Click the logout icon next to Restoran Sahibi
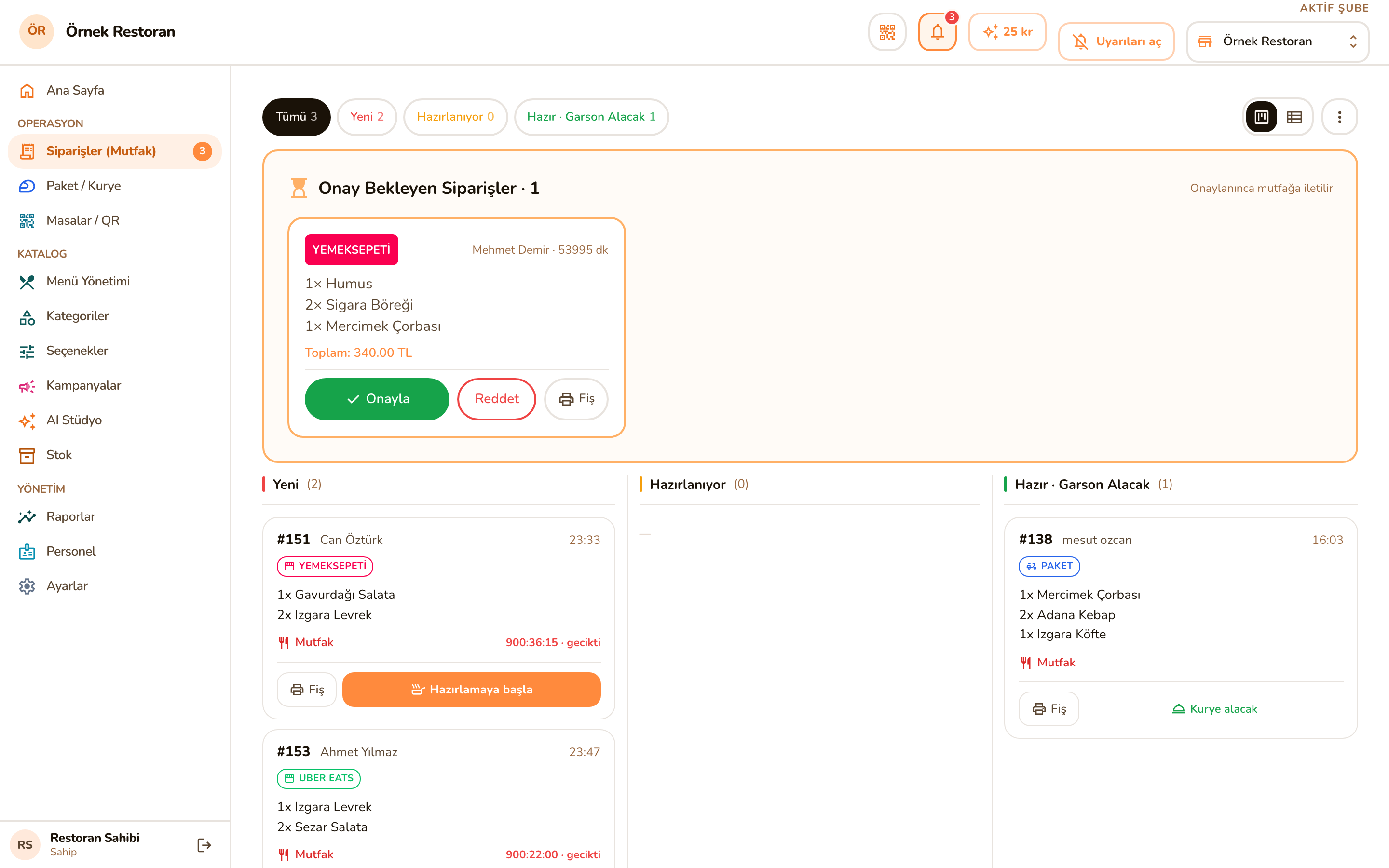 click(204, 845)
